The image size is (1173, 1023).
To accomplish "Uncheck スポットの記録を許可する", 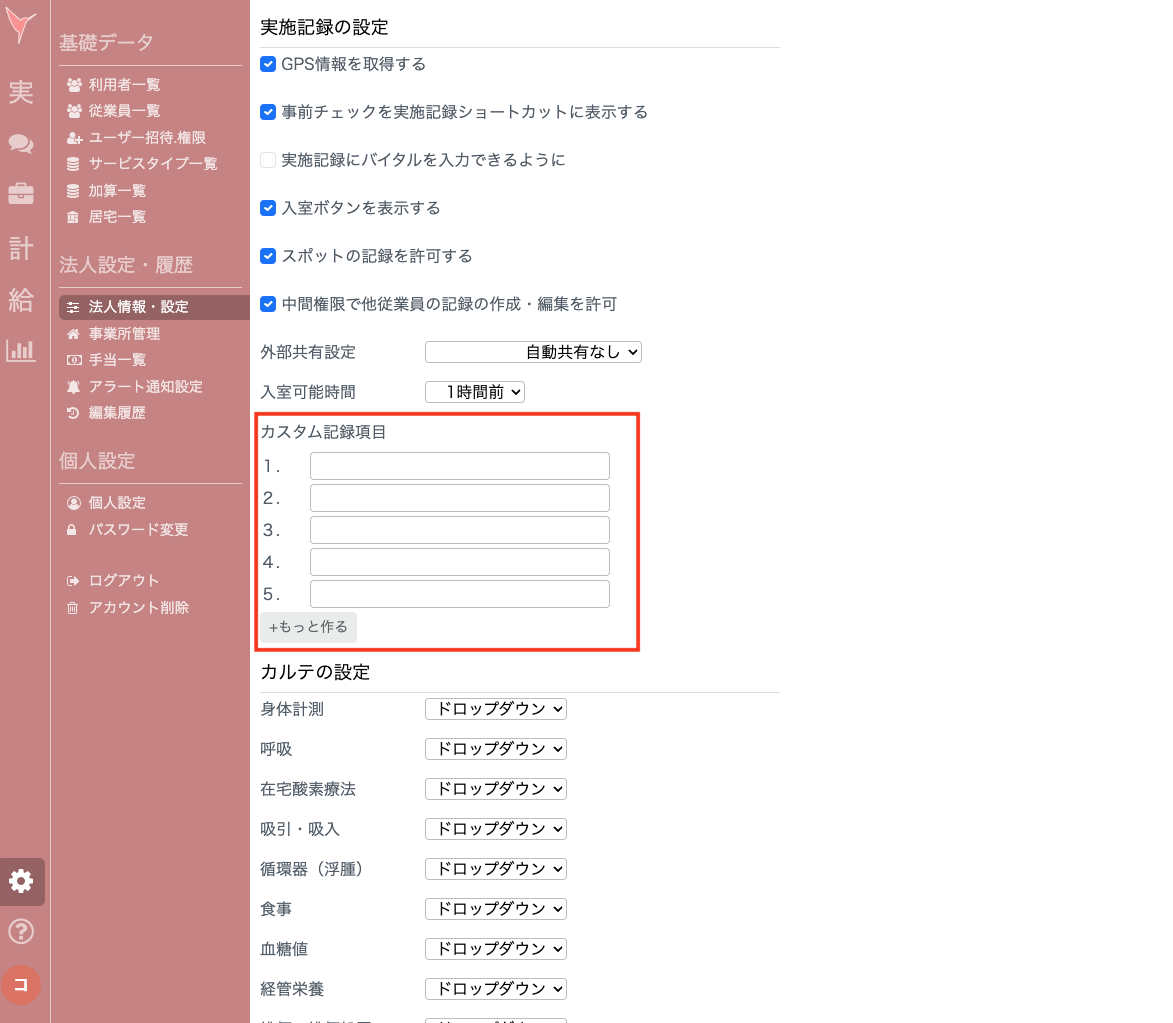I will click(268, 256).
